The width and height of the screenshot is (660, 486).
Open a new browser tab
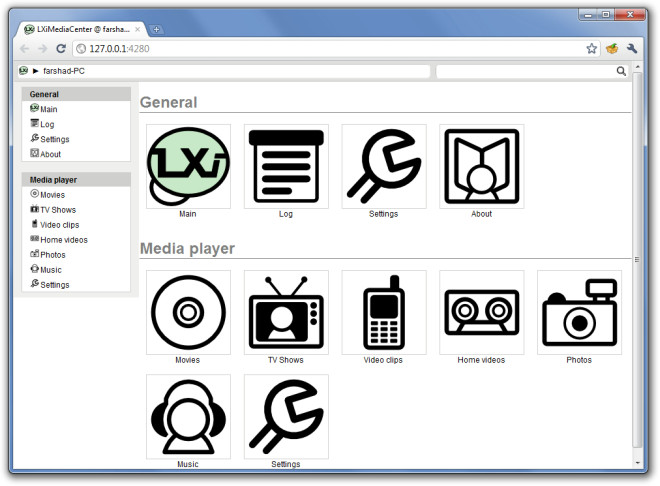pos(156,29)
